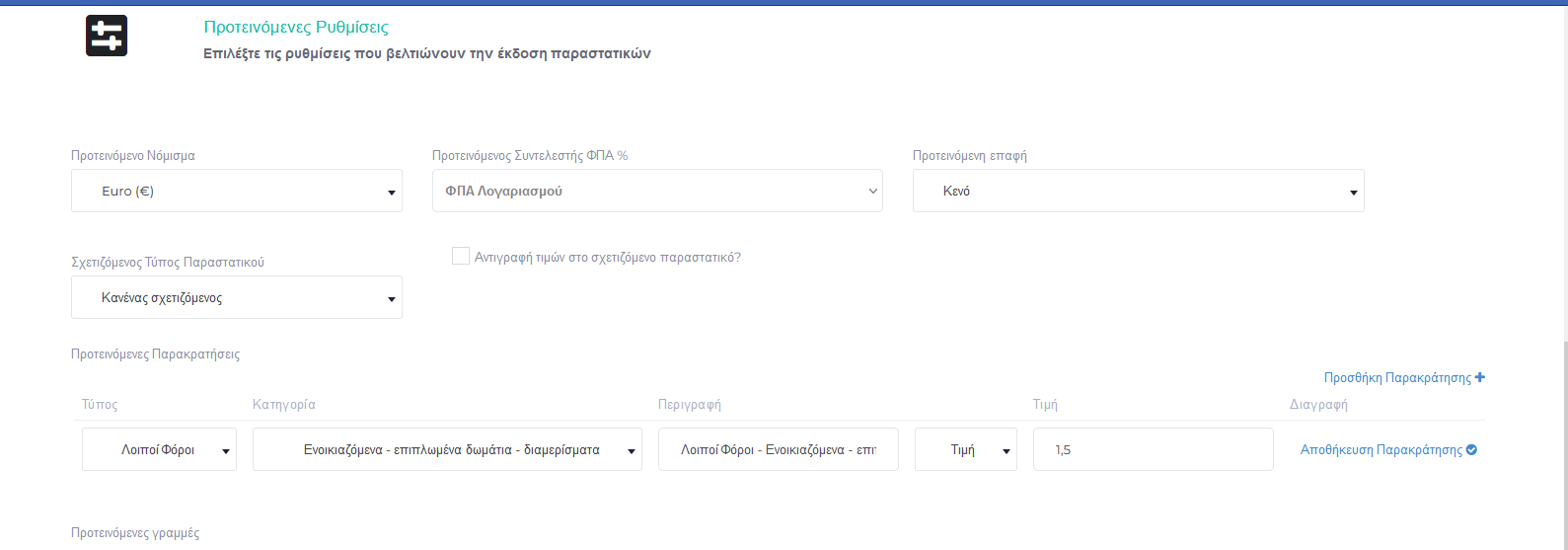Focus the Περιγραφή field with Λοιποί Φόροι text
This screenshot has width=1568, height=550.
pyautogui.click(x=778, y=449)
